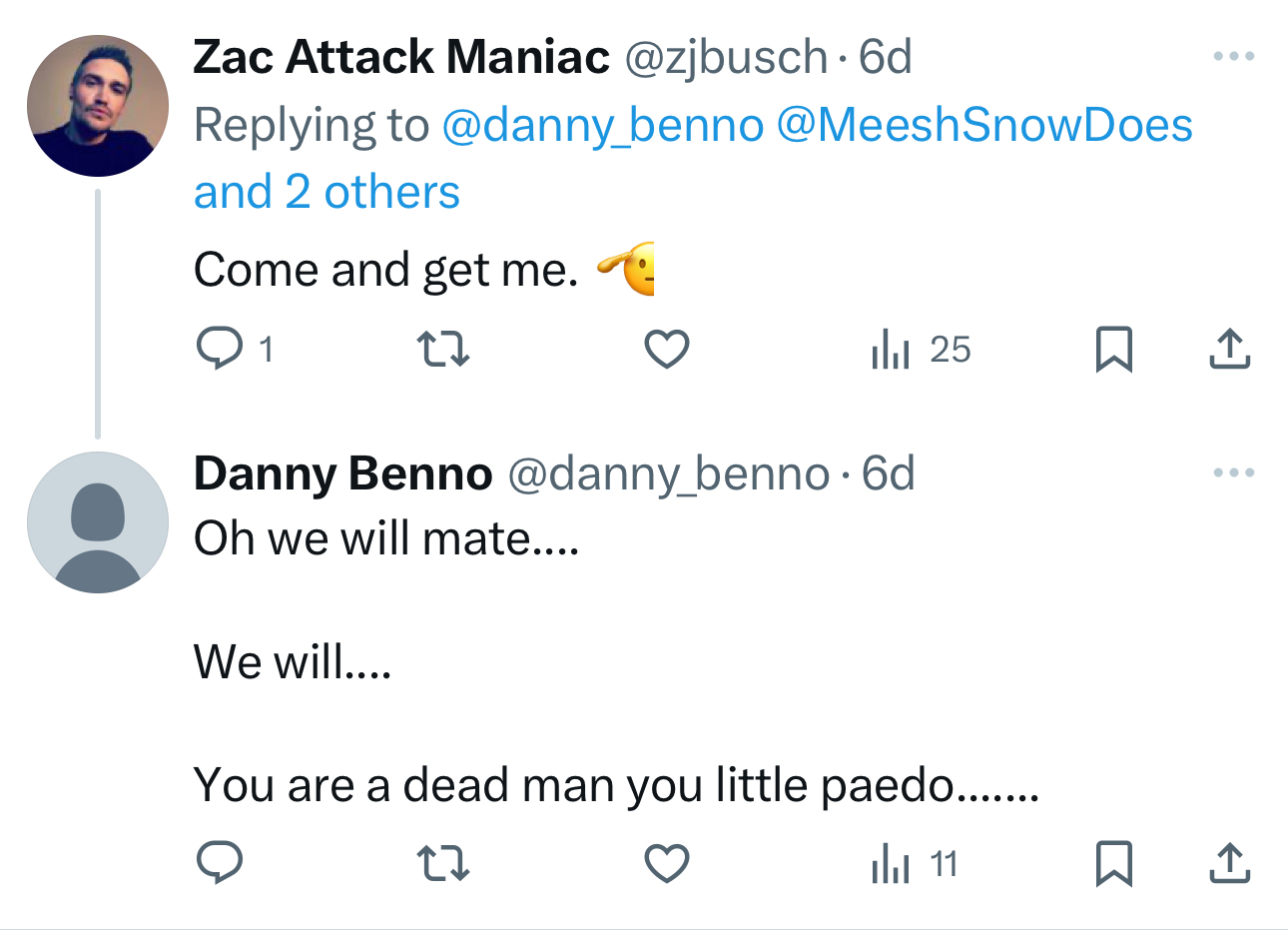Reply to Danny Benno's tweet
Screen dimensions: 1288x941
(x=220, y=864)
